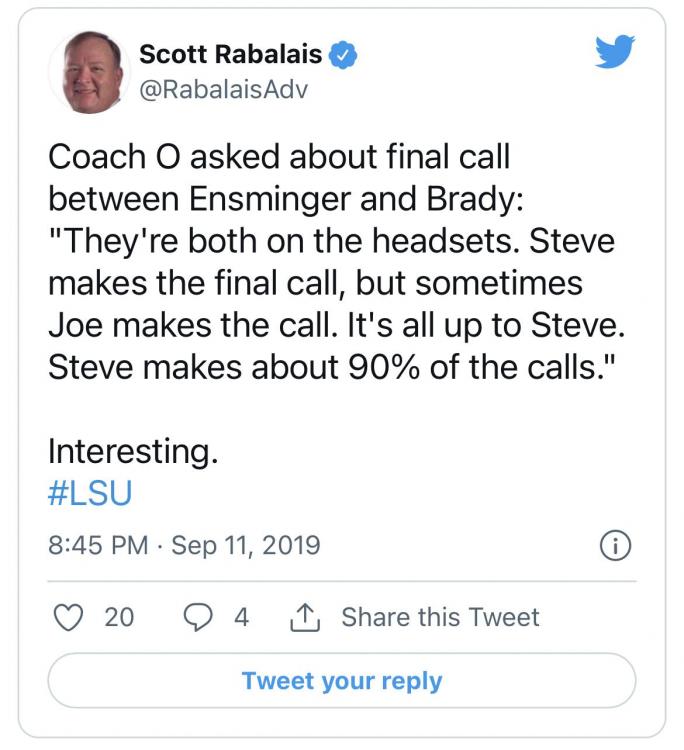
Task: Select the Share this Tweet label
Action: click(440, 617)
